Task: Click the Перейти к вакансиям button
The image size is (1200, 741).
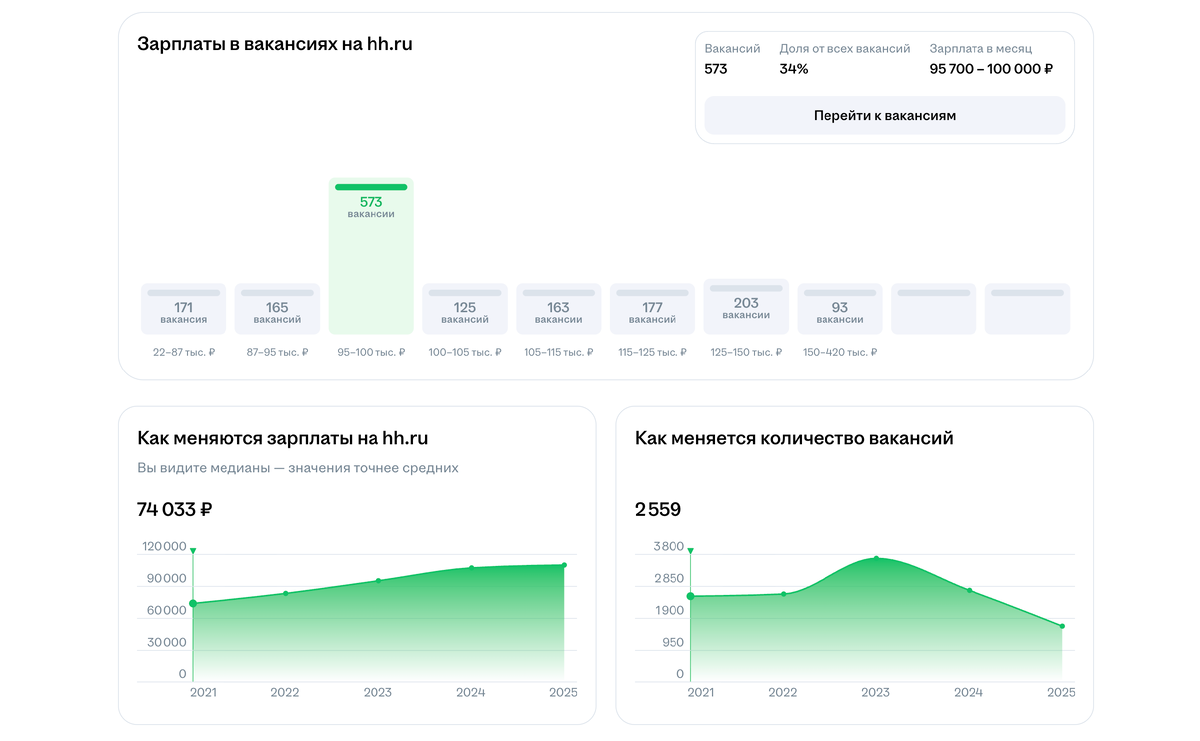Action: pos(885,115)
